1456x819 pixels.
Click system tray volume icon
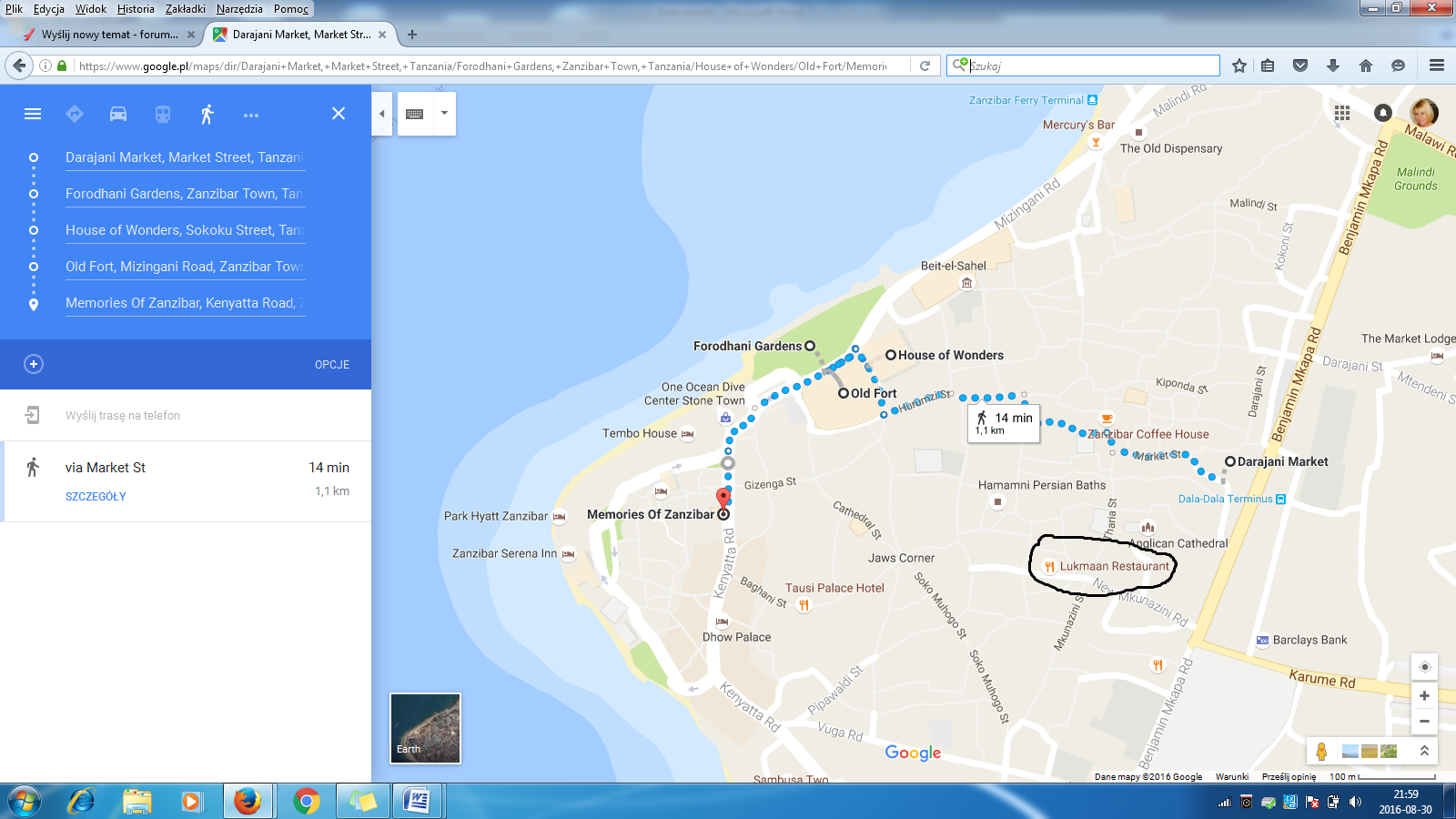pos(1356,802)
